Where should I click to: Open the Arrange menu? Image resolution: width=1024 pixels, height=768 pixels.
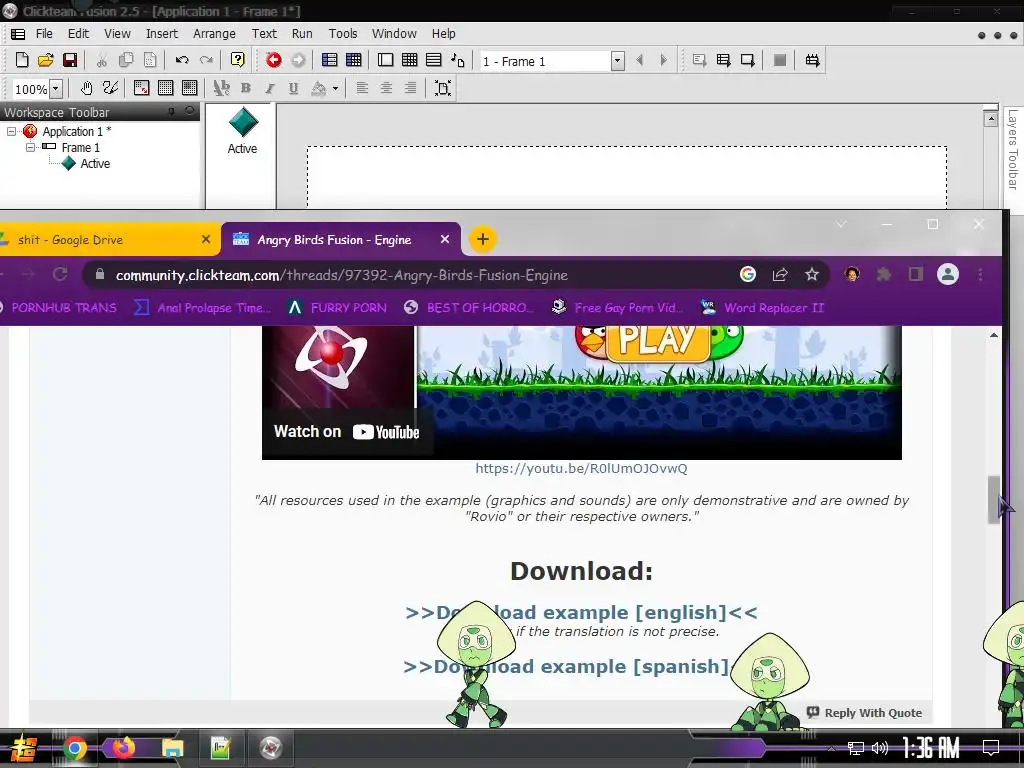[x=214, y=34]
